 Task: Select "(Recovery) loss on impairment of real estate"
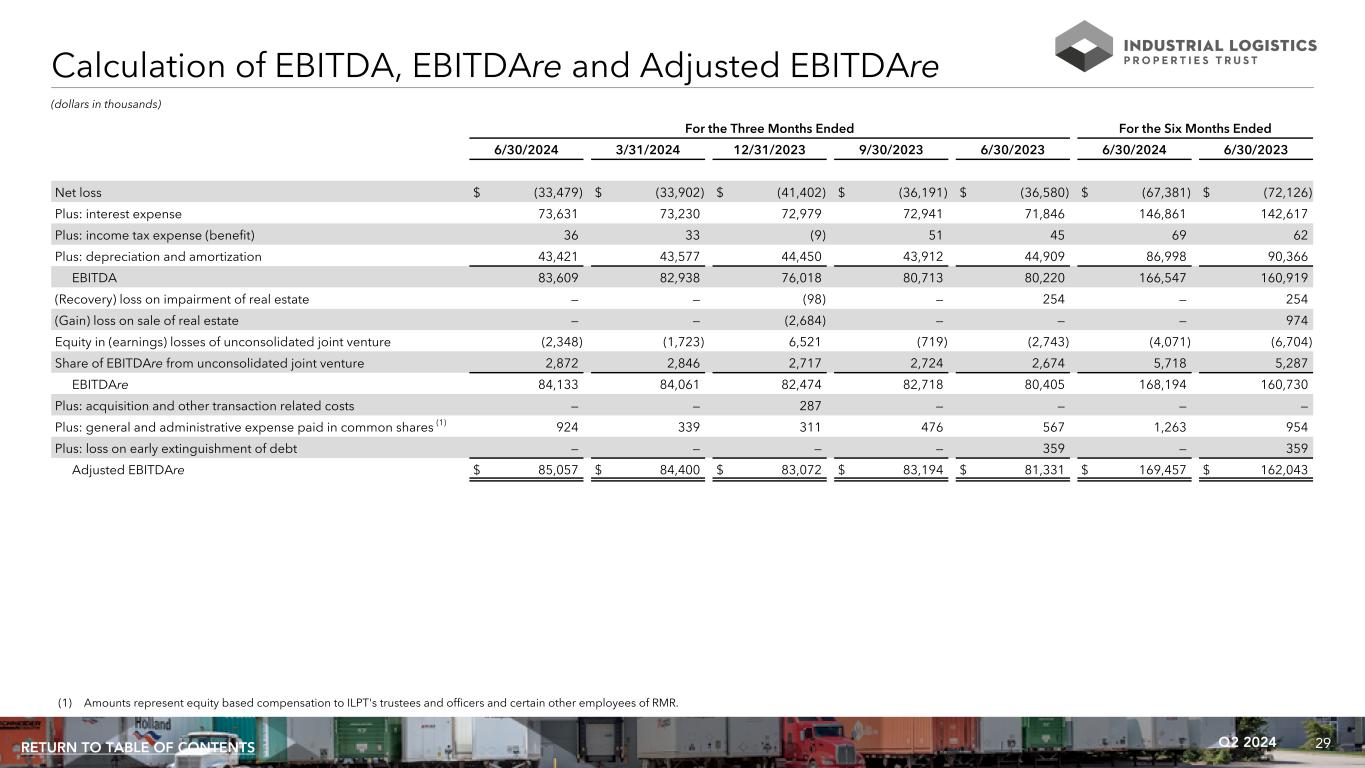182,299
